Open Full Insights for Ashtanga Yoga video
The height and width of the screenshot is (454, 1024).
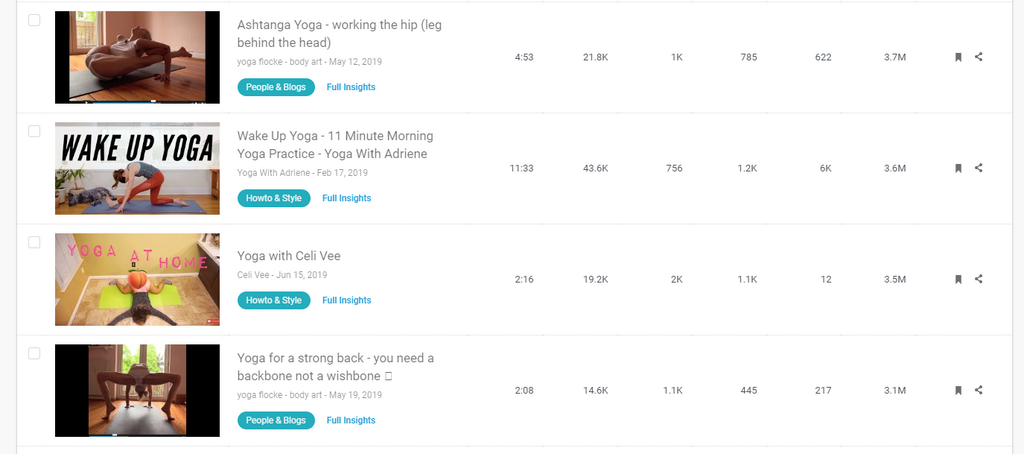pos(351,87)
